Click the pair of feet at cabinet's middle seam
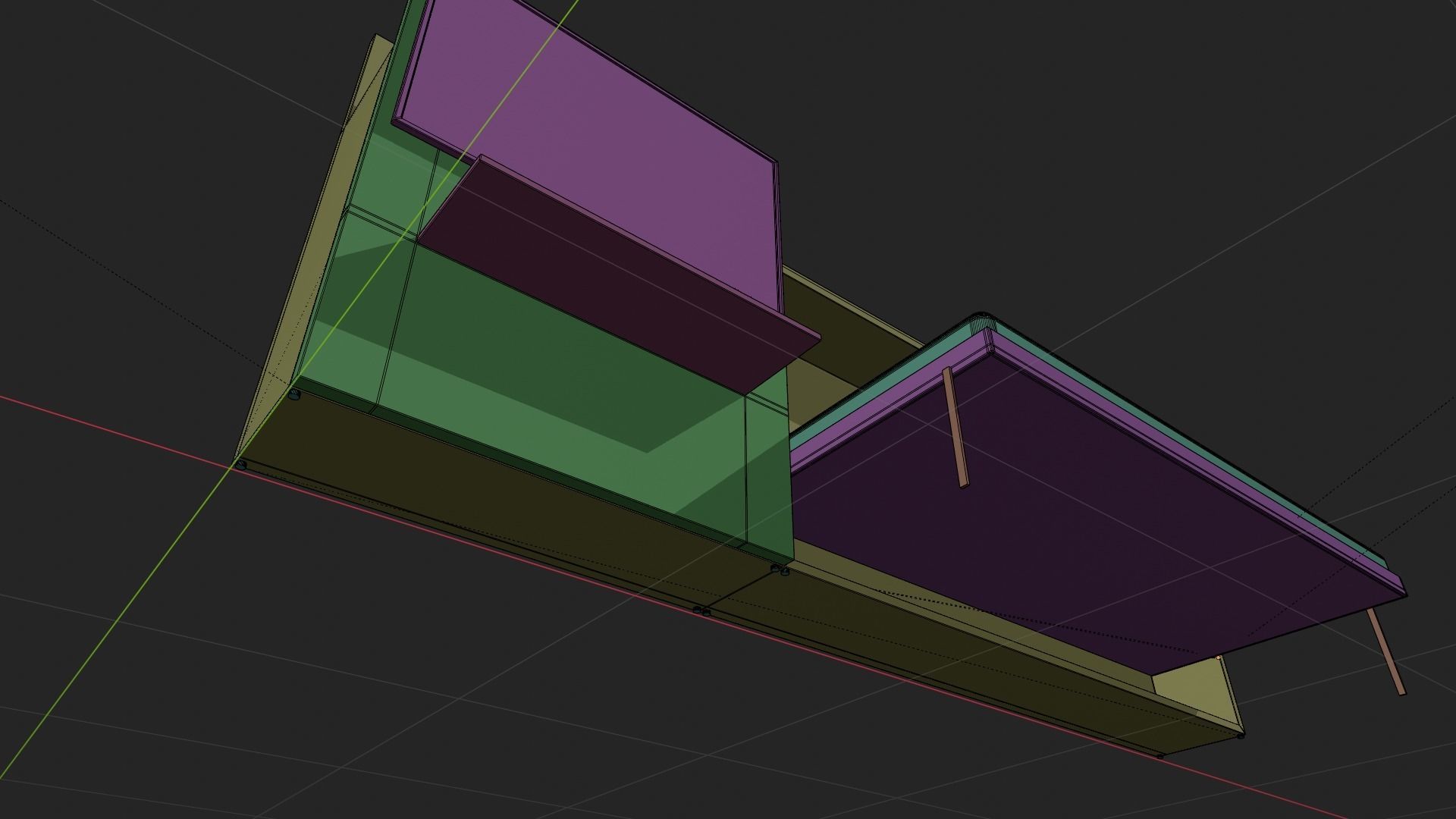Screen dimensions: 1456x819 coord(701,610)
